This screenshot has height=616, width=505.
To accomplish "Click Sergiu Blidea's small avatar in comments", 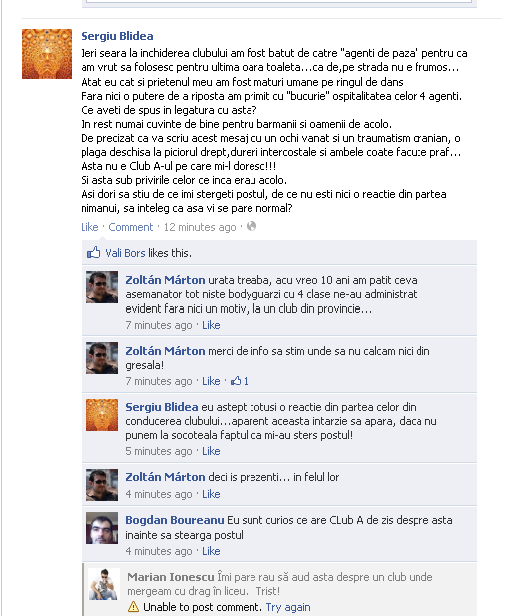I will pyautogui.click(x=102, y=415).
